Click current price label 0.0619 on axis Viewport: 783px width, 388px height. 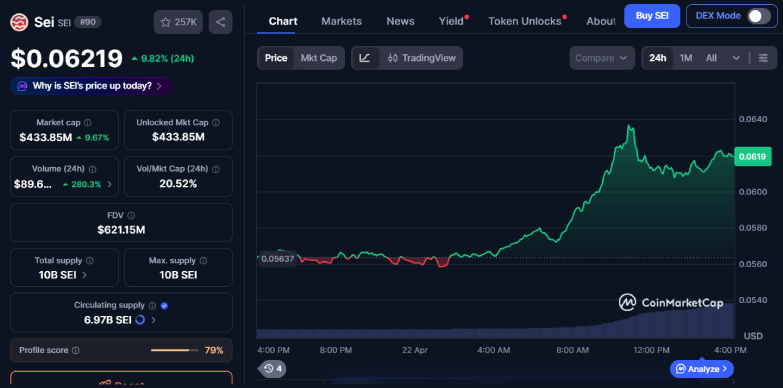pyautogui.click(x=753, y=157)
